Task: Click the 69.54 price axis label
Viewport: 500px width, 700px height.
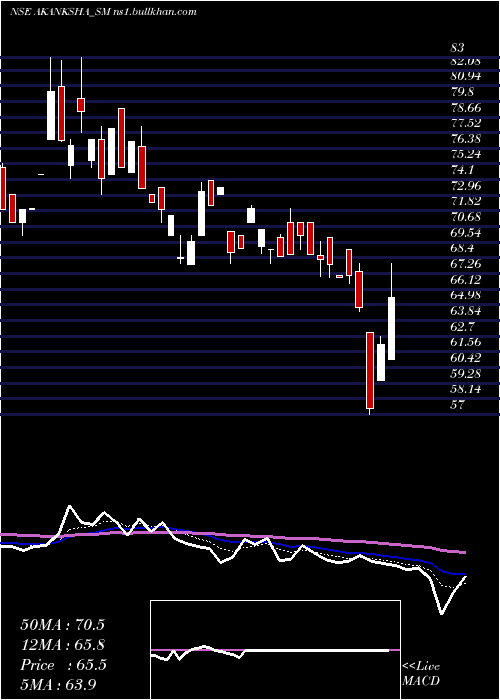Action: [x=466, y=233]
